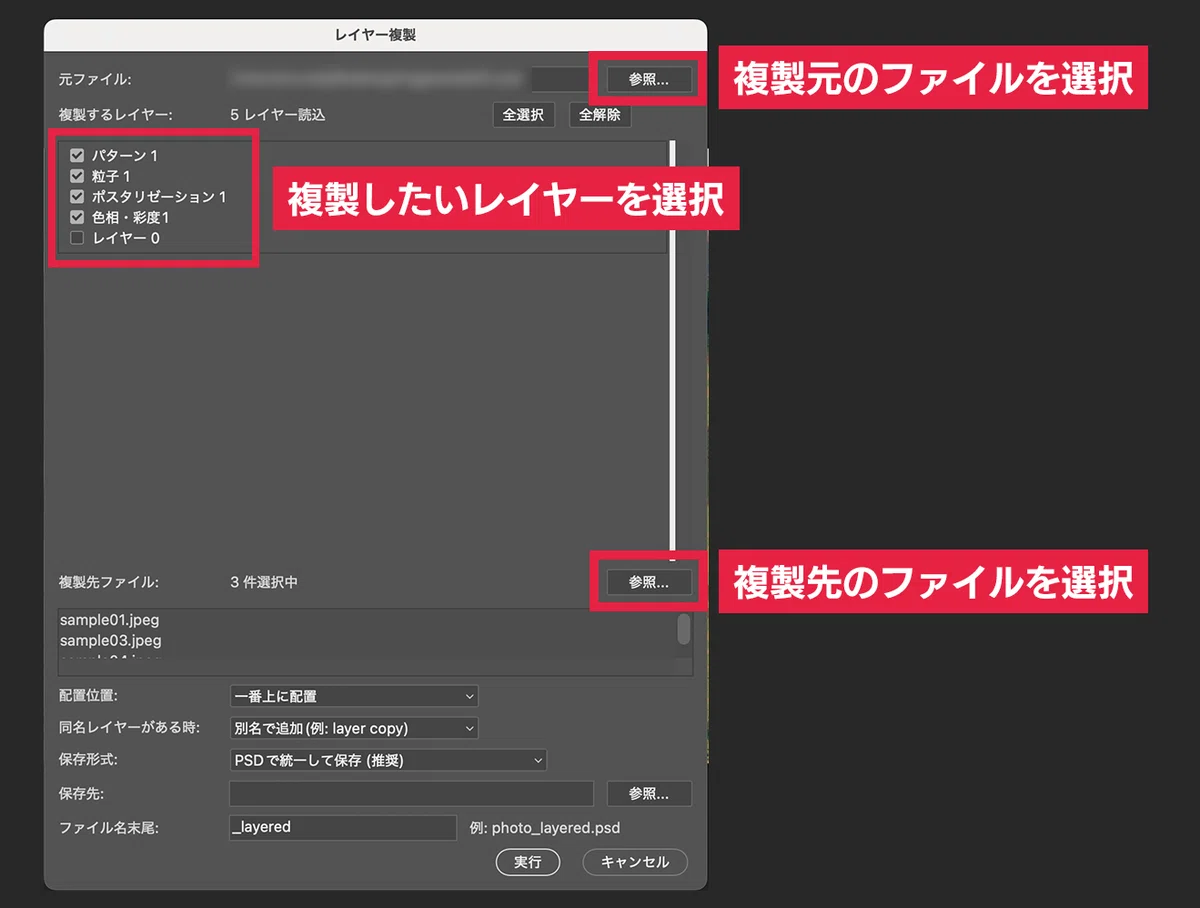Select sample03.jpeg in the file list
The width and height of the screenshot is (1200, 908).
[110, 640]
